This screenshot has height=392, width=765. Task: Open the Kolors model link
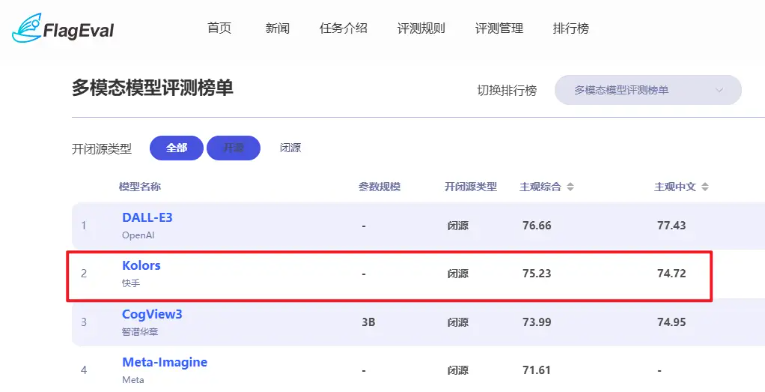pos(141,266)
